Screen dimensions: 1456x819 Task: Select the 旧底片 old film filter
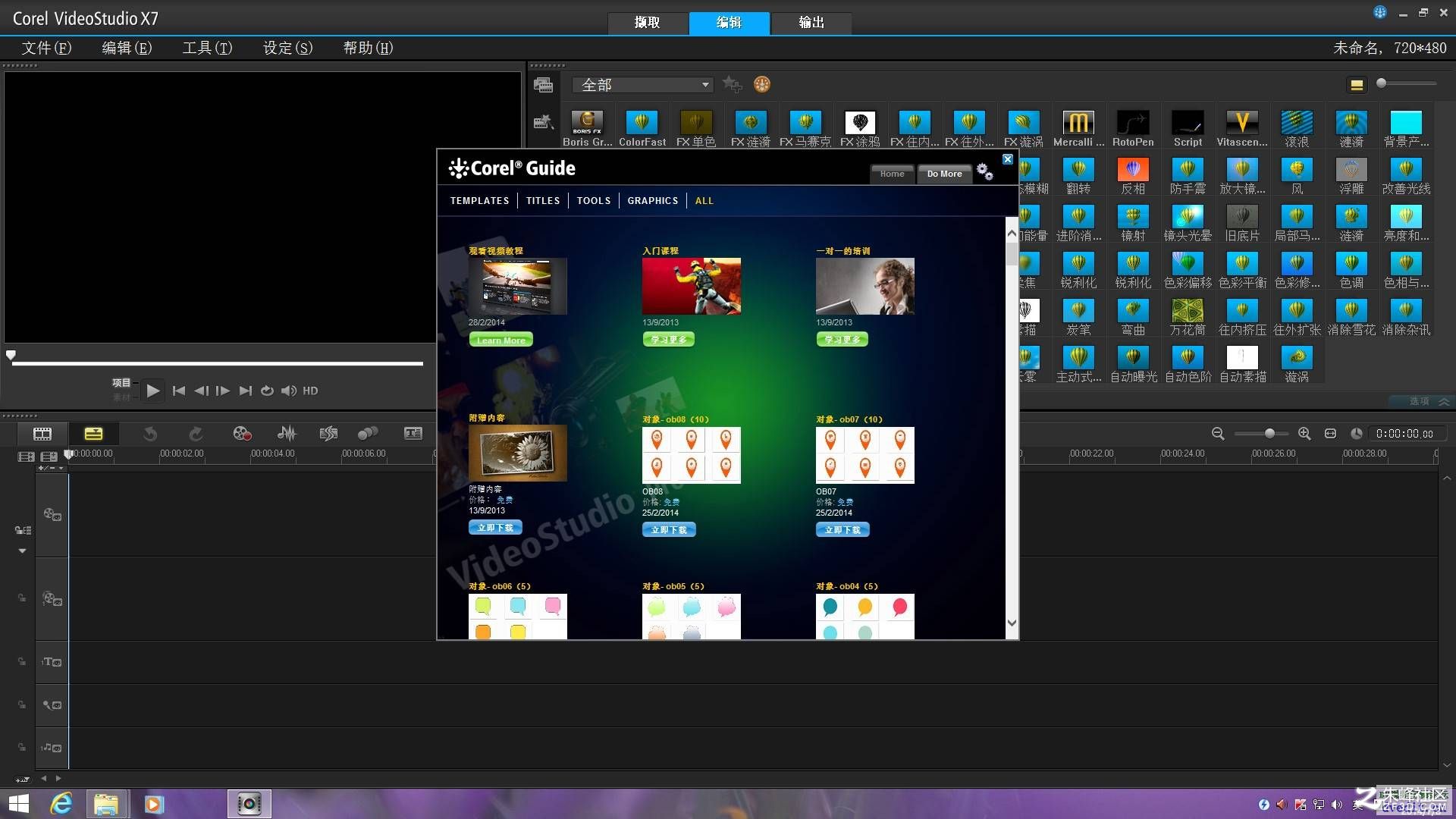[x=1242, y=216]
